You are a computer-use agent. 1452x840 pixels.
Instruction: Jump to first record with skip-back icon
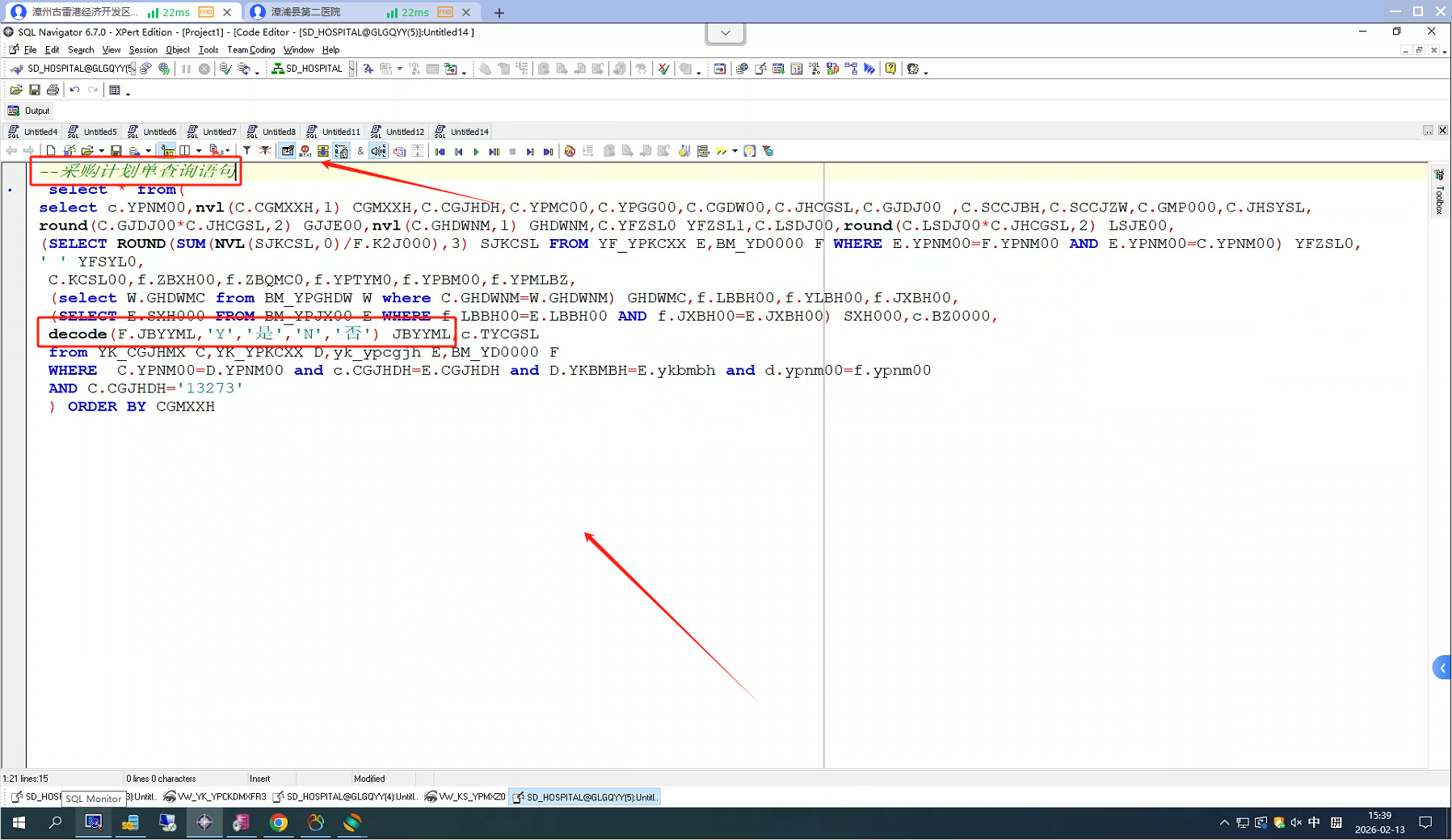coord(440,151)
